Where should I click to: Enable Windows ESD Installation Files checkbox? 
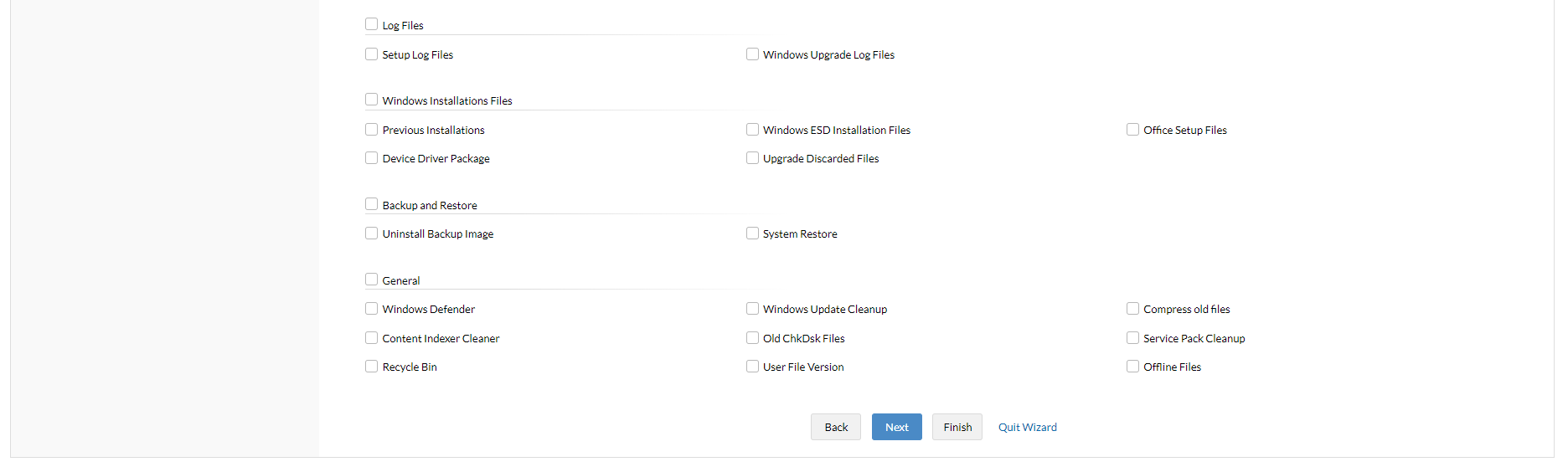752,130
